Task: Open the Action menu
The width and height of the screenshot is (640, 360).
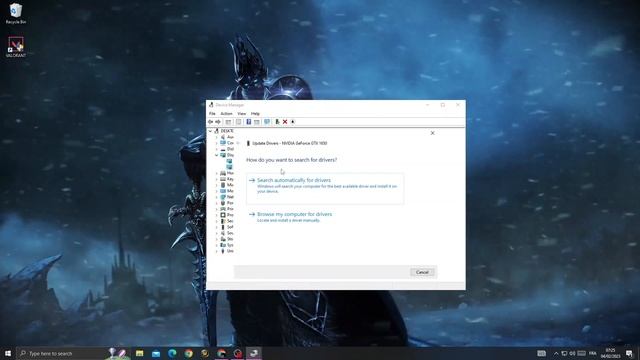Action: [226, 113]
